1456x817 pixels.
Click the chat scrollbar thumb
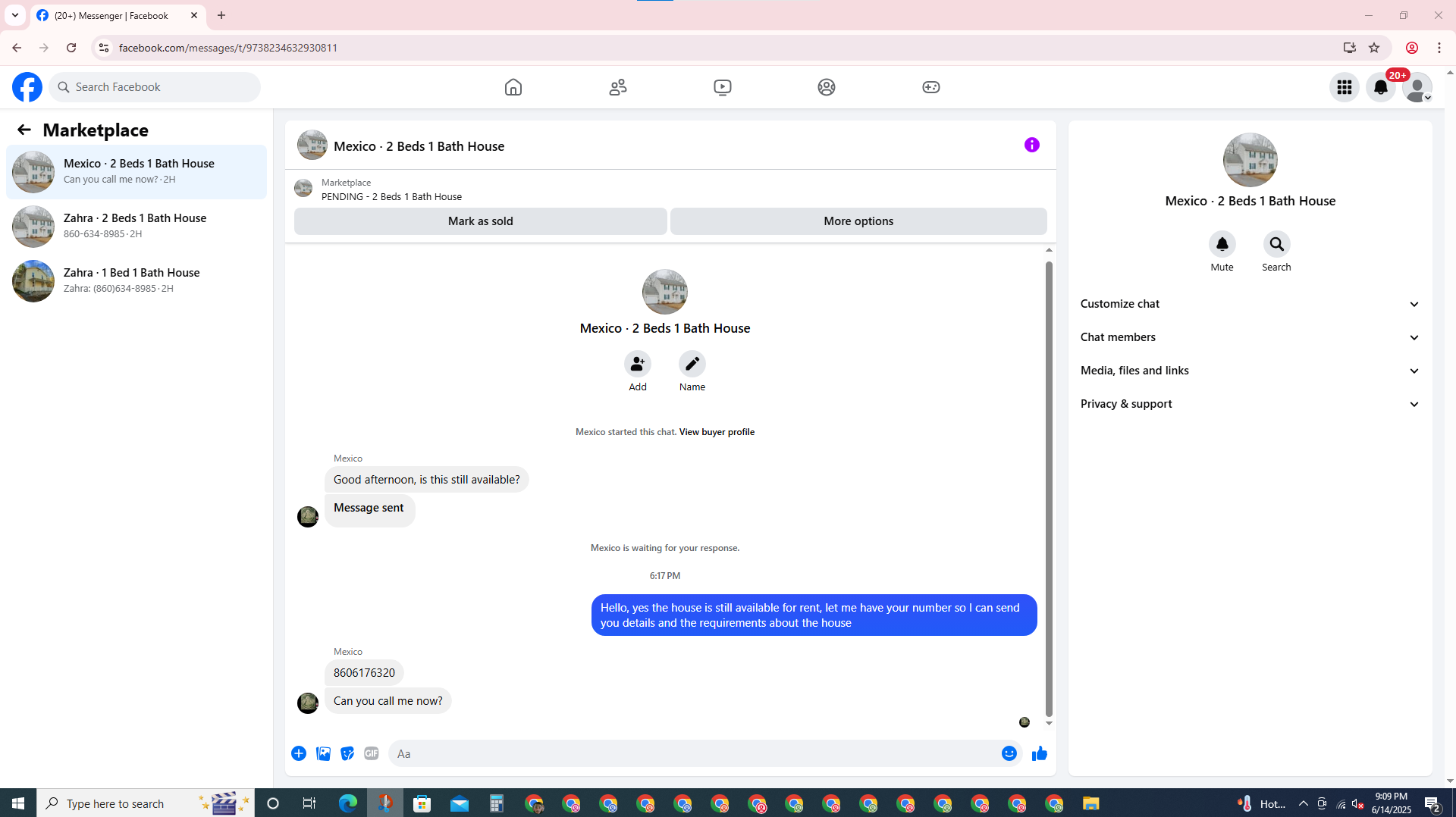tap(1049, 489)
